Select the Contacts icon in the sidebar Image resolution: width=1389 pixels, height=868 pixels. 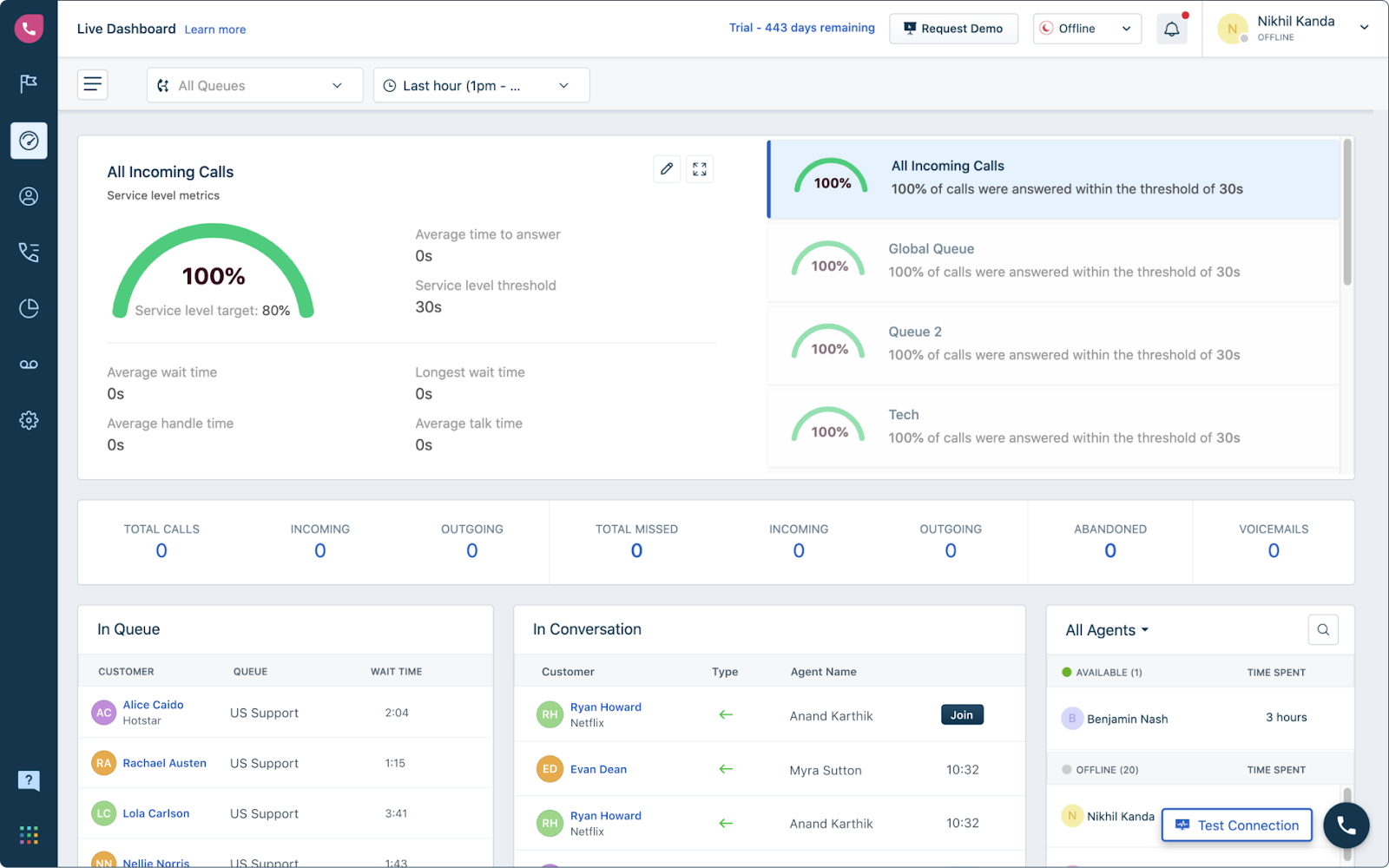[x=29, y=196]
